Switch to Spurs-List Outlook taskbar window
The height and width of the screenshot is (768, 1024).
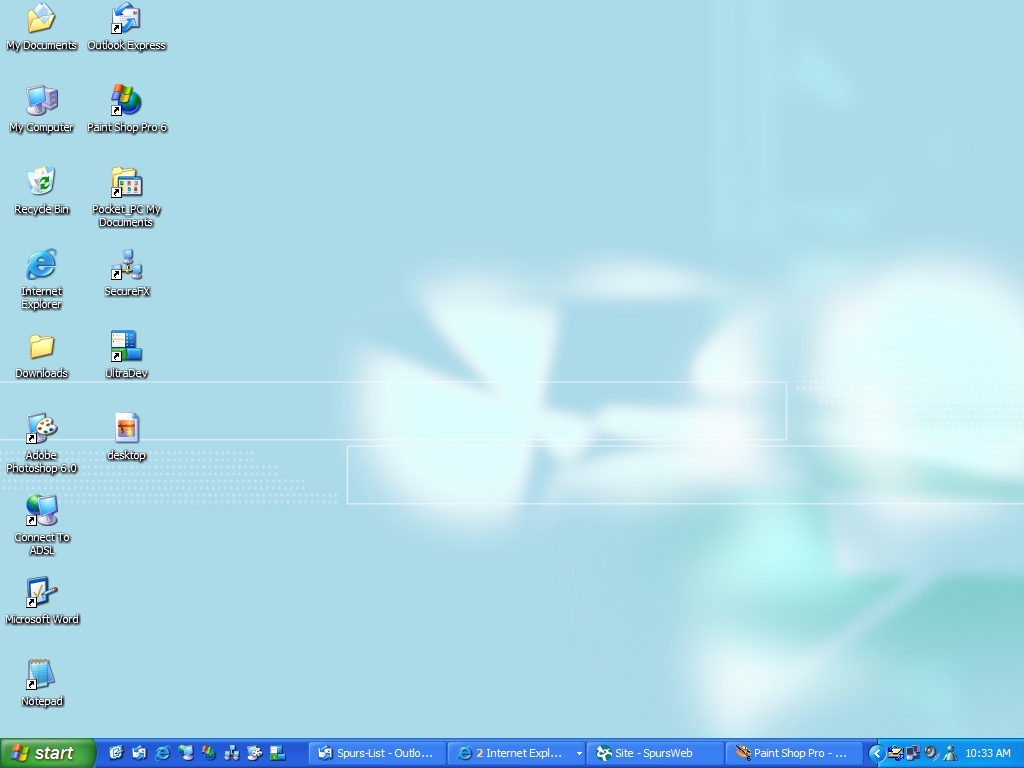[377, 753]
